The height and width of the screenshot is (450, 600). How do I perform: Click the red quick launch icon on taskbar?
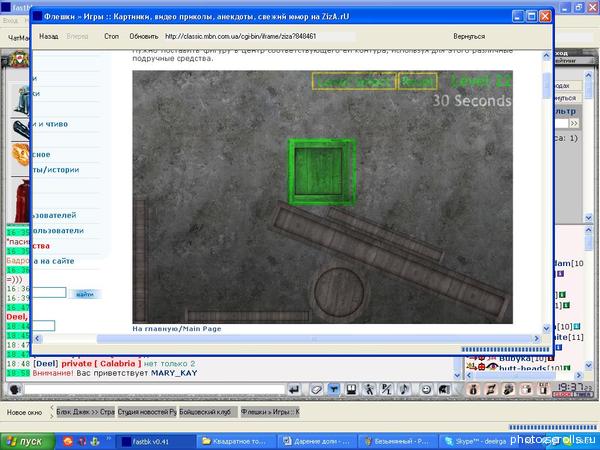[82, 441]
